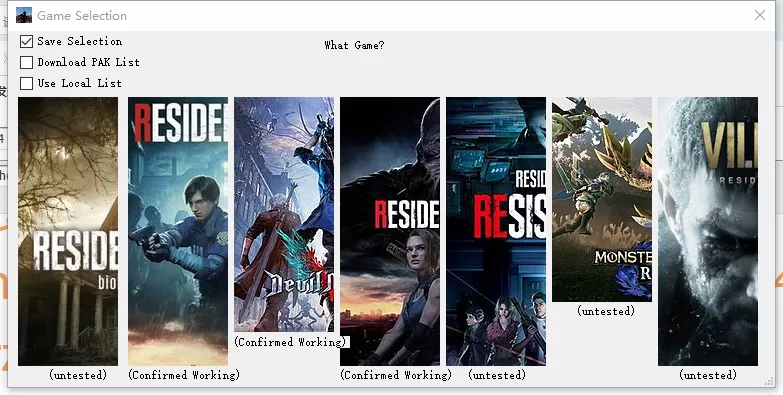The height and width of the screenshot is (395, 783).
Task: Click untested label under Monster Hunter cover
Action: click(606, 311)
